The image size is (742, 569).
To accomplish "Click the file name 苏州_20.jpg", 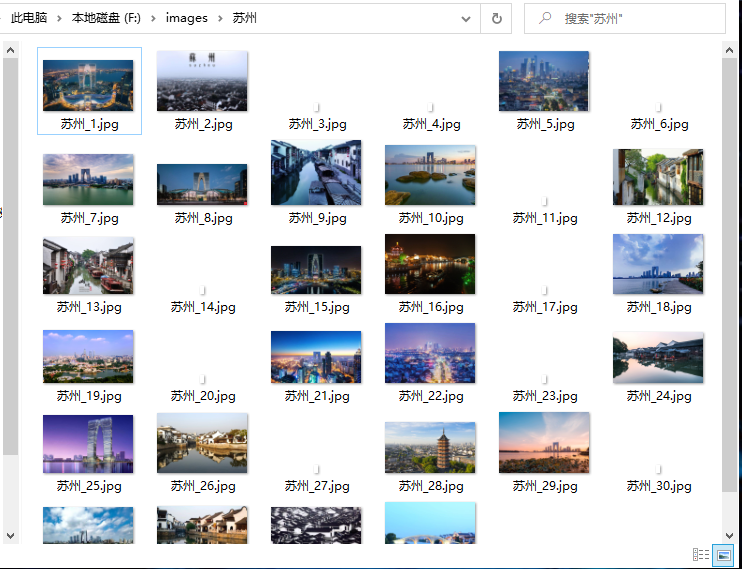I will pos(203,396).
